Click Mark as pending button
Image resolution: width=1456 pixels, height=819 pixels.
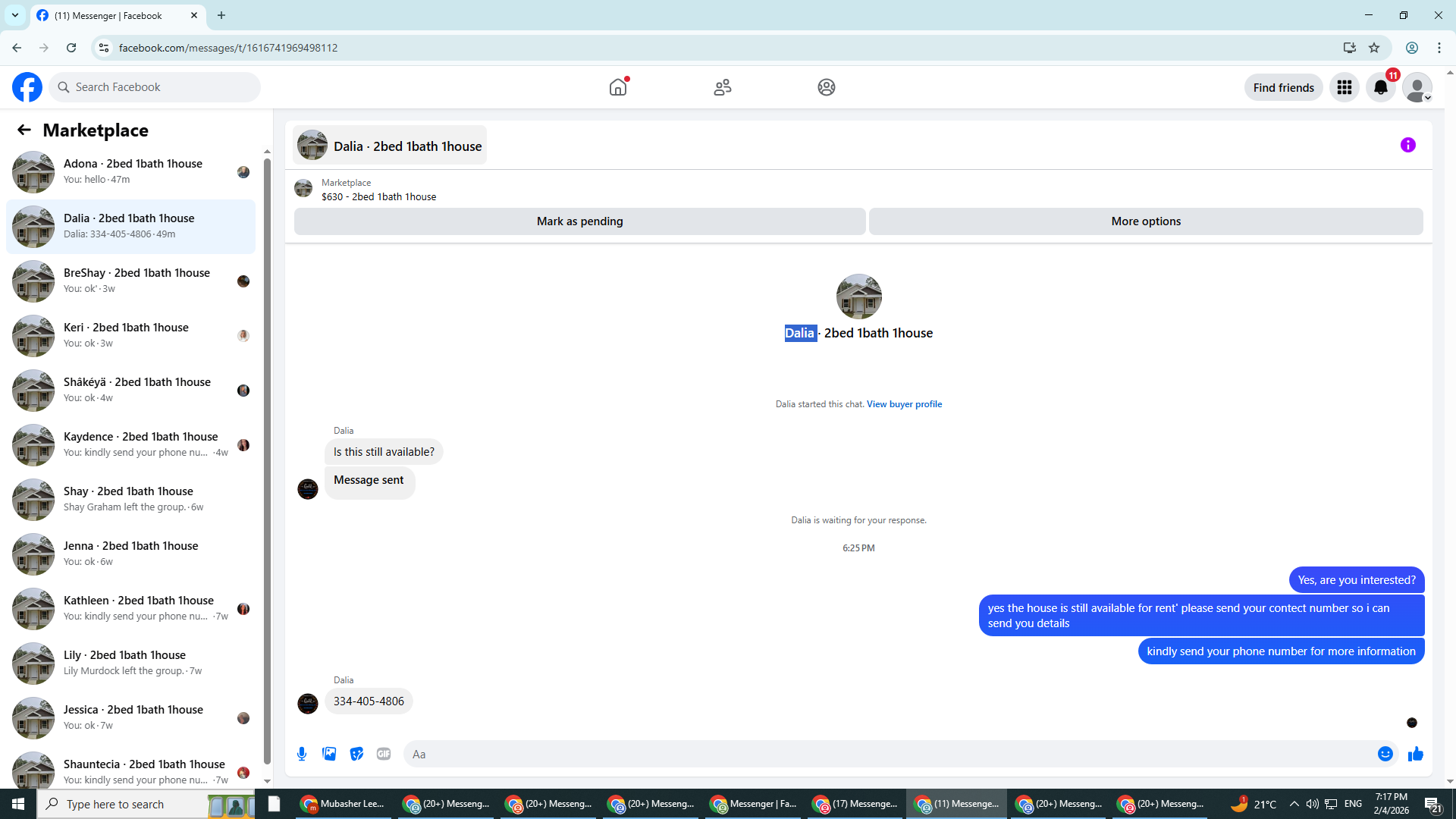tap(579, 221)
